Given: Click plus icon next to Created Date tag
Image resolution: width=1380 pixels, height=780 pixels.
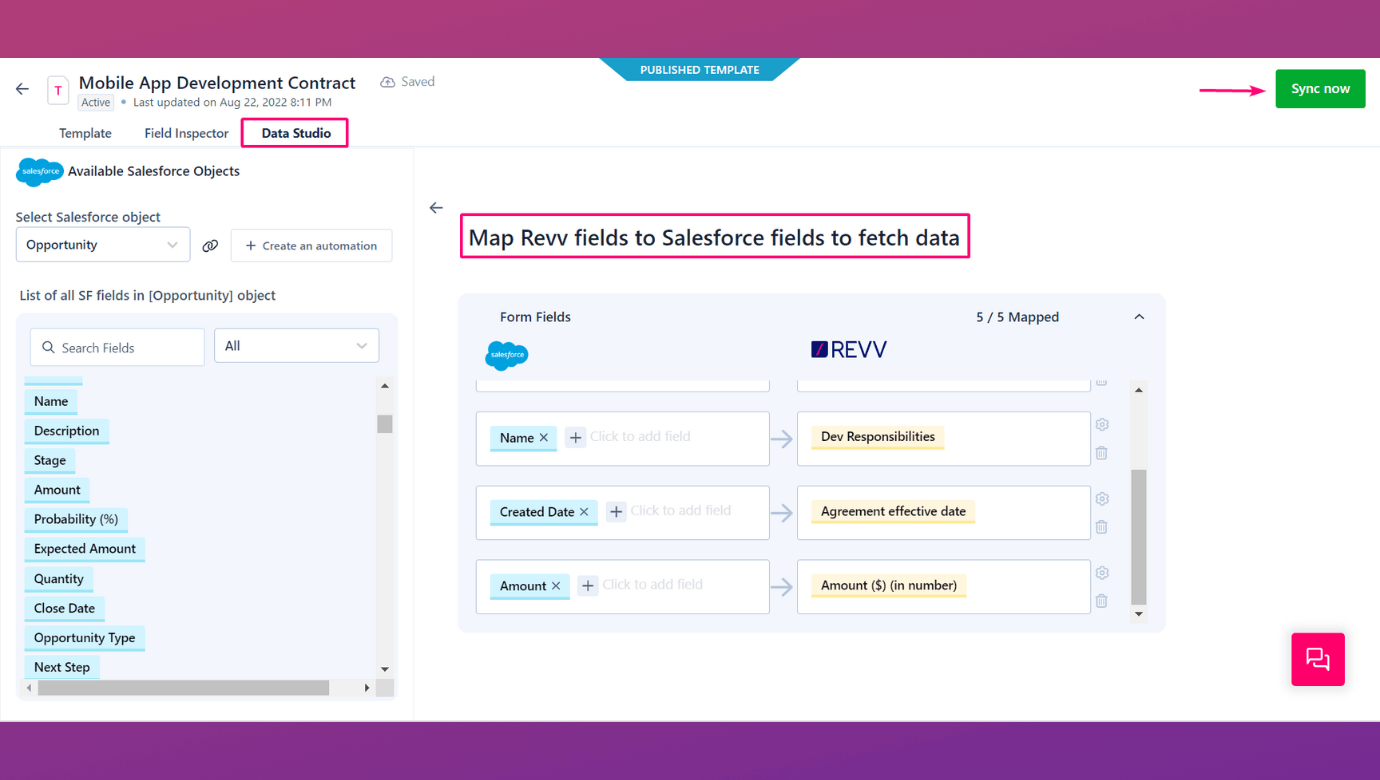Looking at the screenshot, I should point(616,511).
